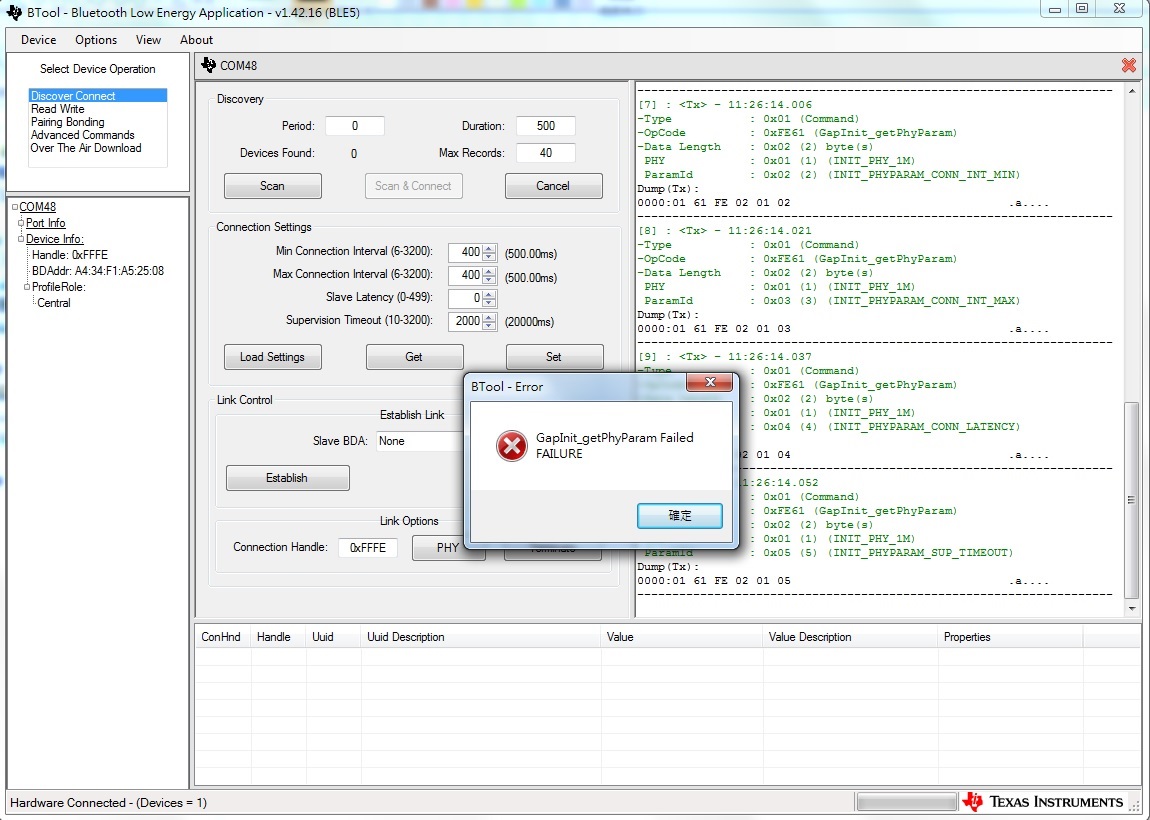Select Read Write operation
This screenshot has width=1150, height=820.
coord(57,109)
